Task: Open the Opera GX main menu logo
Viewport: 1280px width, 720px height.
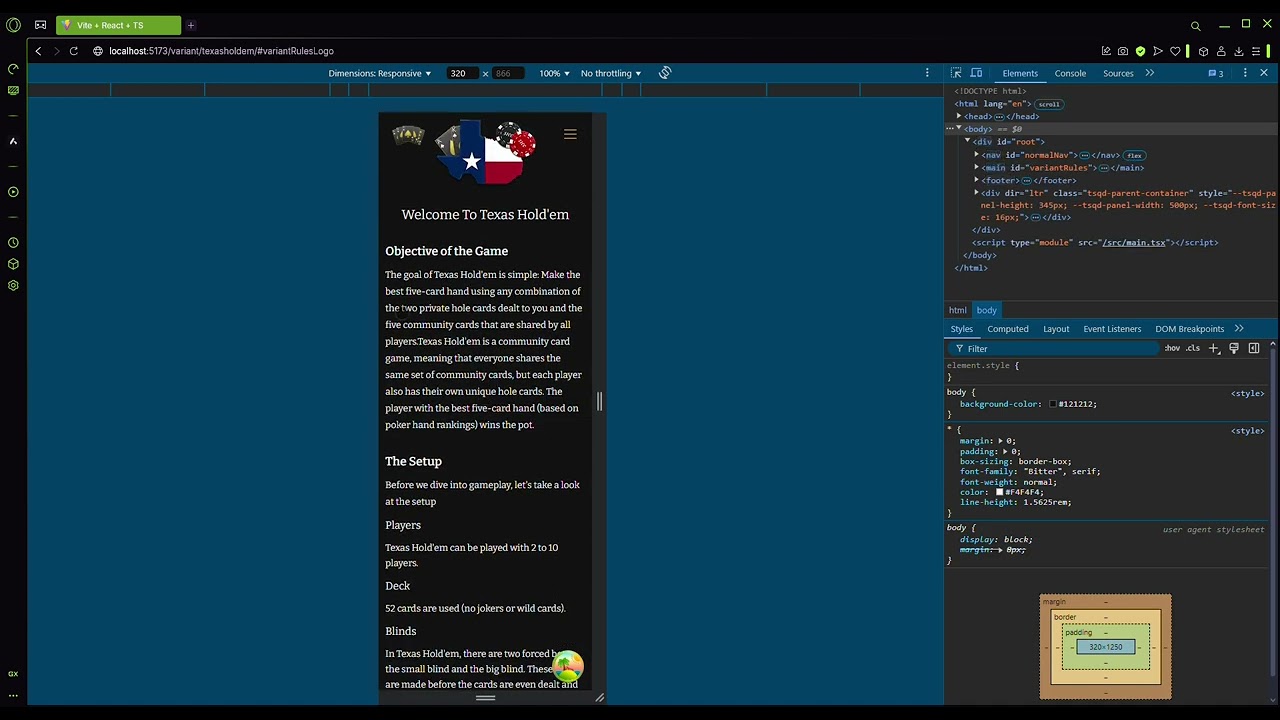Action: [13, 25]
